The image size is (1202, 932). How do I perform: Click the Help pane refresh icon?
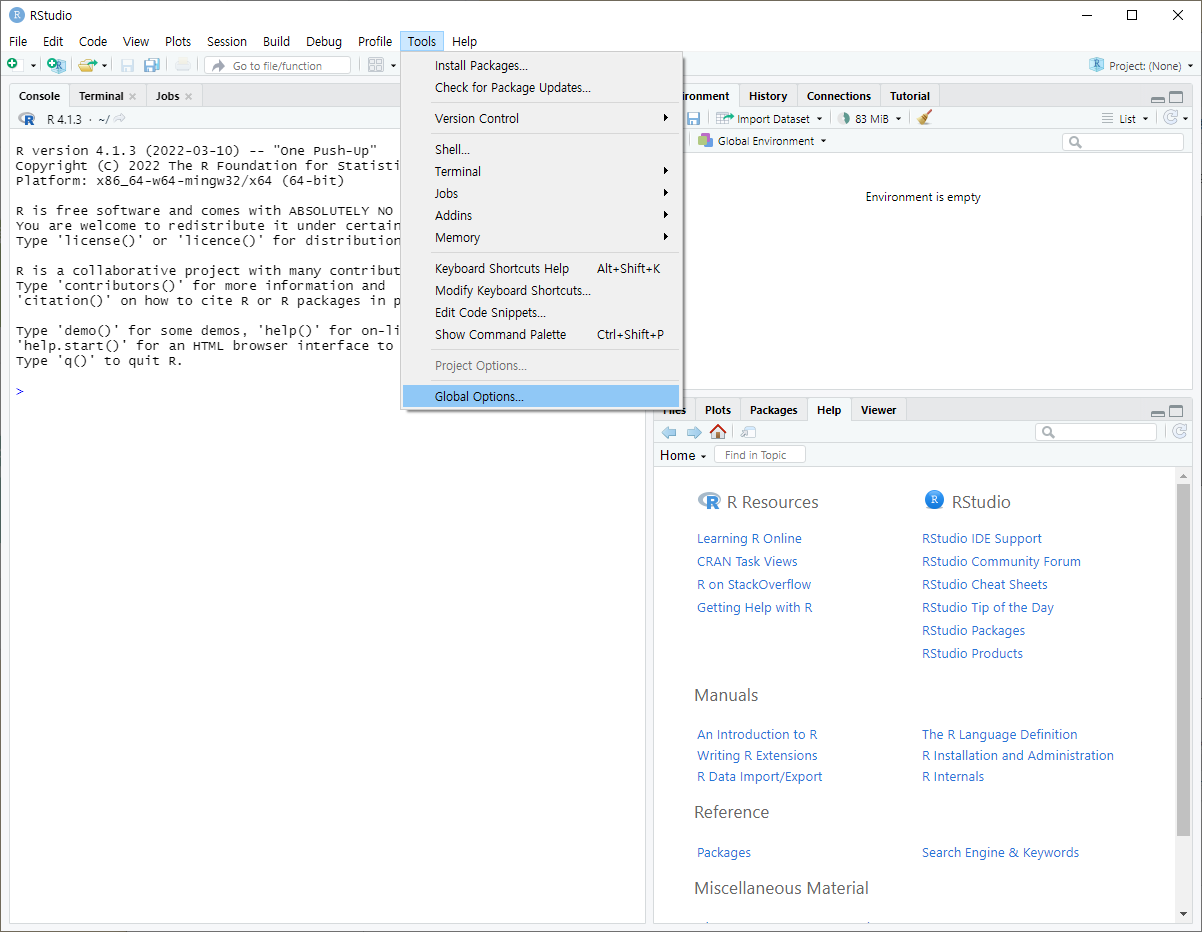(1180, 432)
